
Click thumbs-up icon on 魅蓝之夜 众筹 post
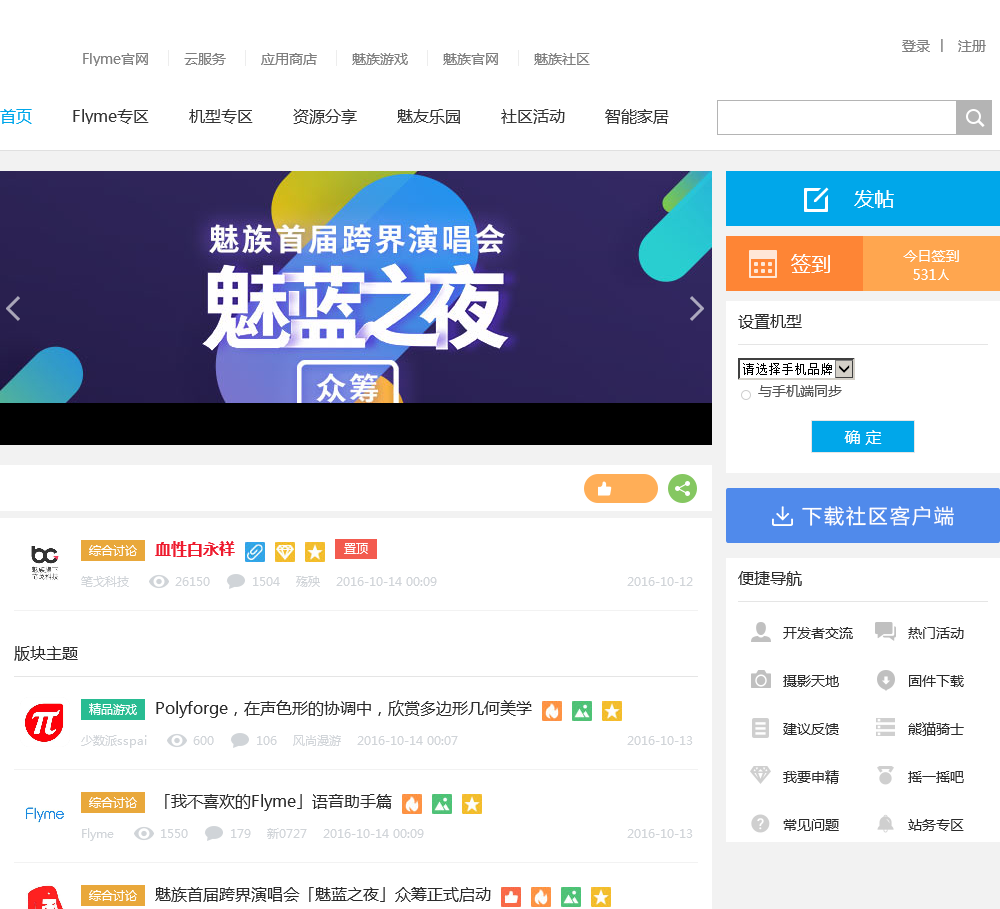tap(511, 897)
